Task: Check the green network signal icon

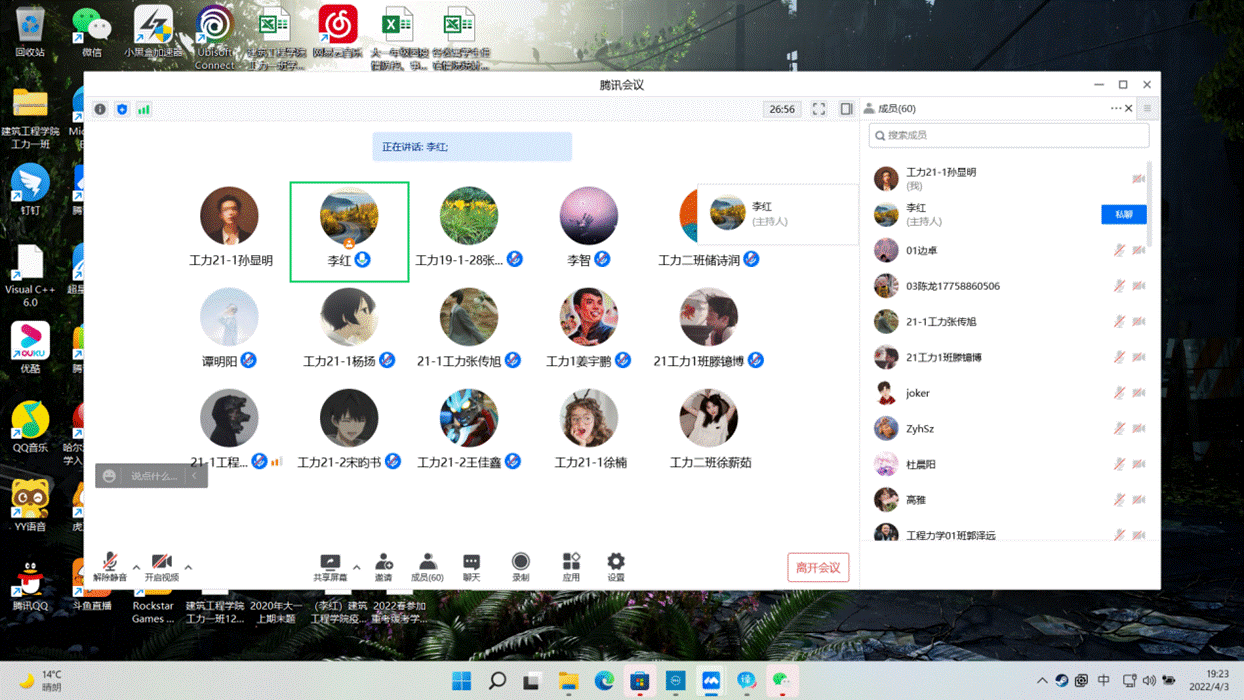Action: [x=144, y=109]
